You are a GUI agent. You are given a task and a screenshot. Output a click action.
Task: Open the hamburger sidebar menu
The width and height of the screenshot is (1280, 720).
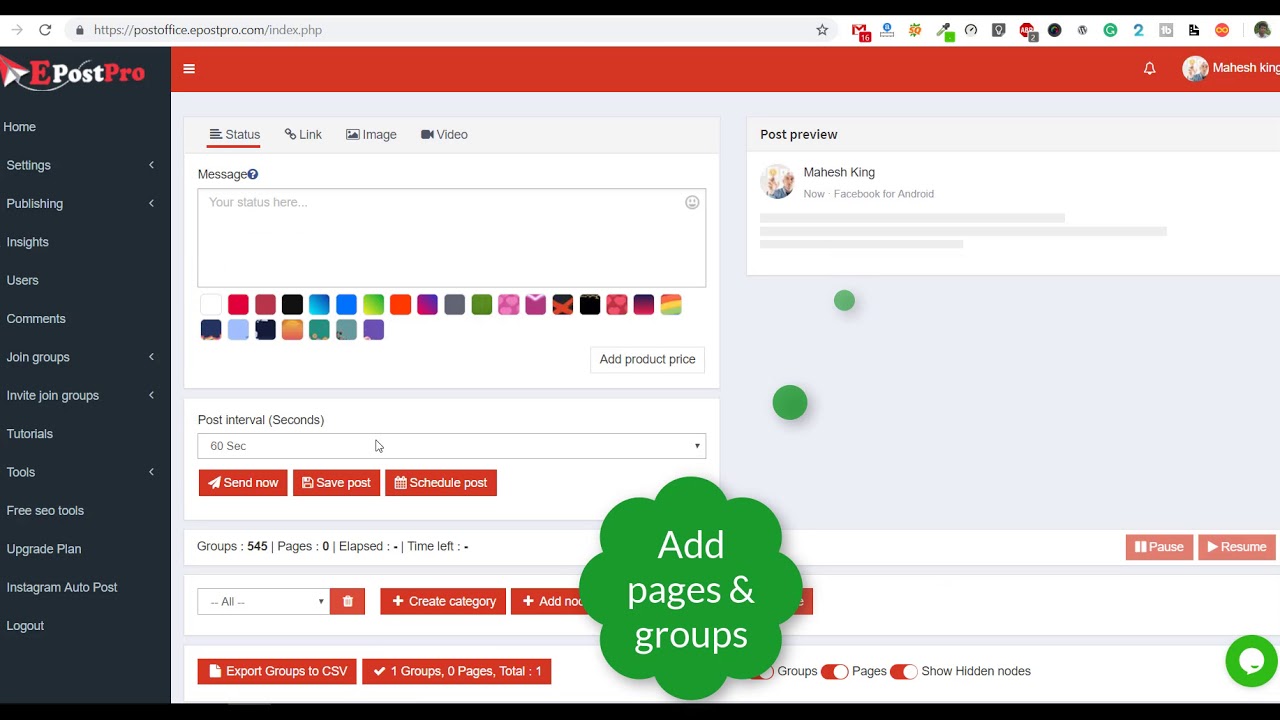tap(189, 69)
